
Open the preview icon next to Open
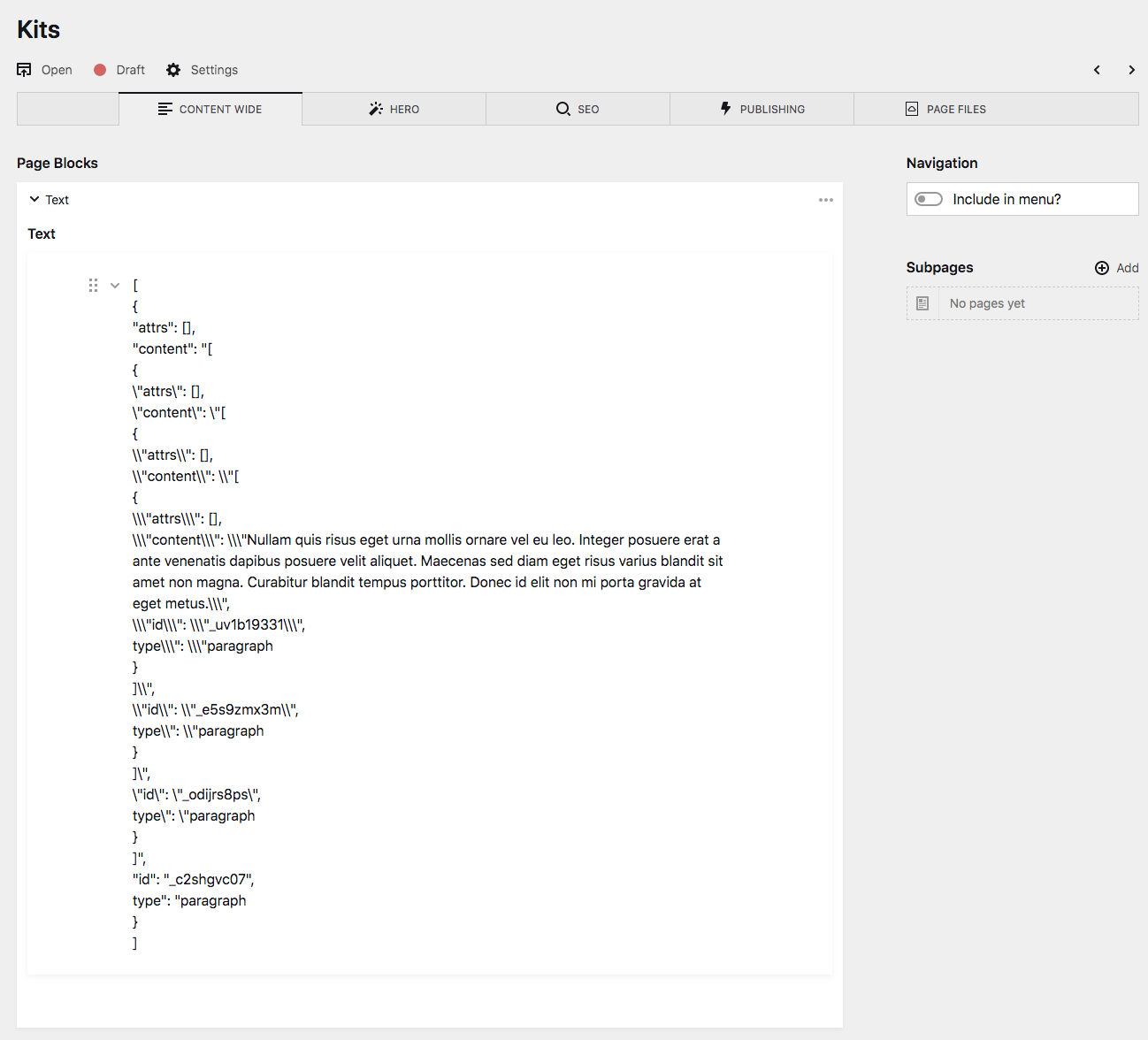(x=24, y=69)
